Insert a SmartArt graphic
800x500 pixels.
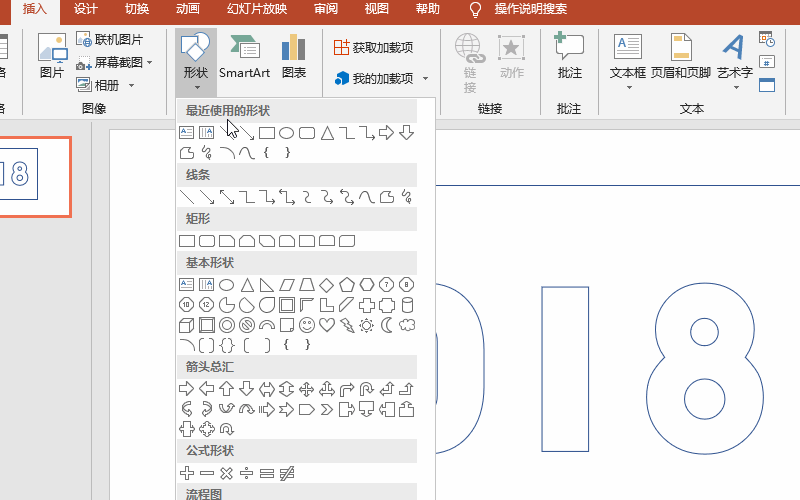[244, 56]
